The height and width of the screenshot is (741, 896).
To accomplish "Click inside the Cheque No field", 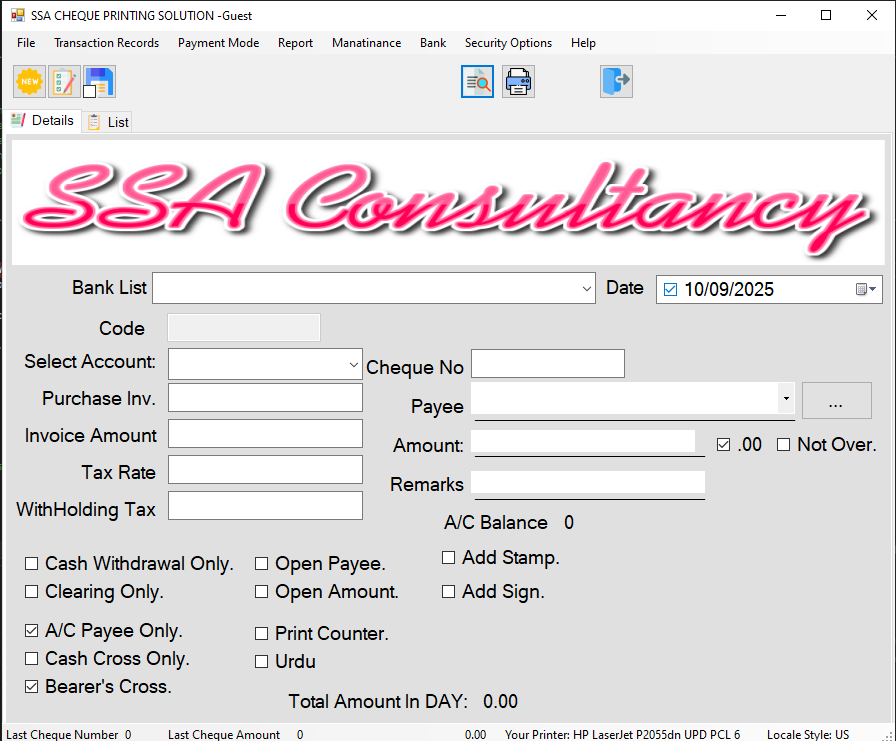I will tap(547, 363).
